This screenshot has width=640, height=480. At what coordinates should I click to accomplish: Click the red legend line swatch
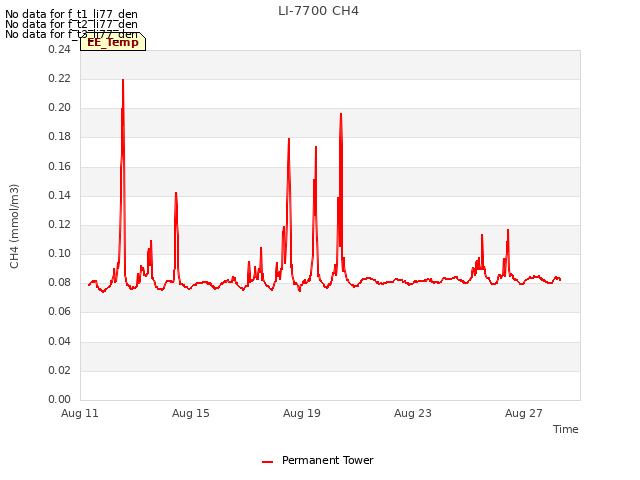(267, 462)
